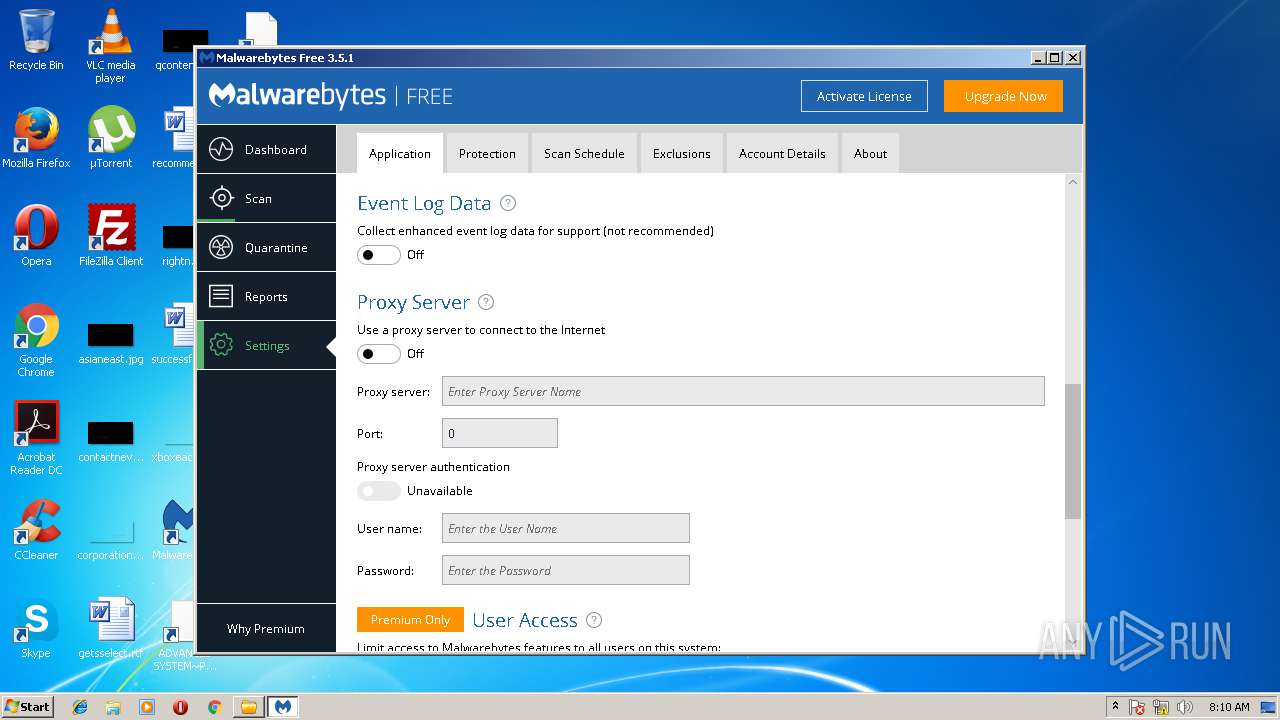Viewport: 1280px width, 720px height.
Task: Click the Port number field
Action: 500,433
